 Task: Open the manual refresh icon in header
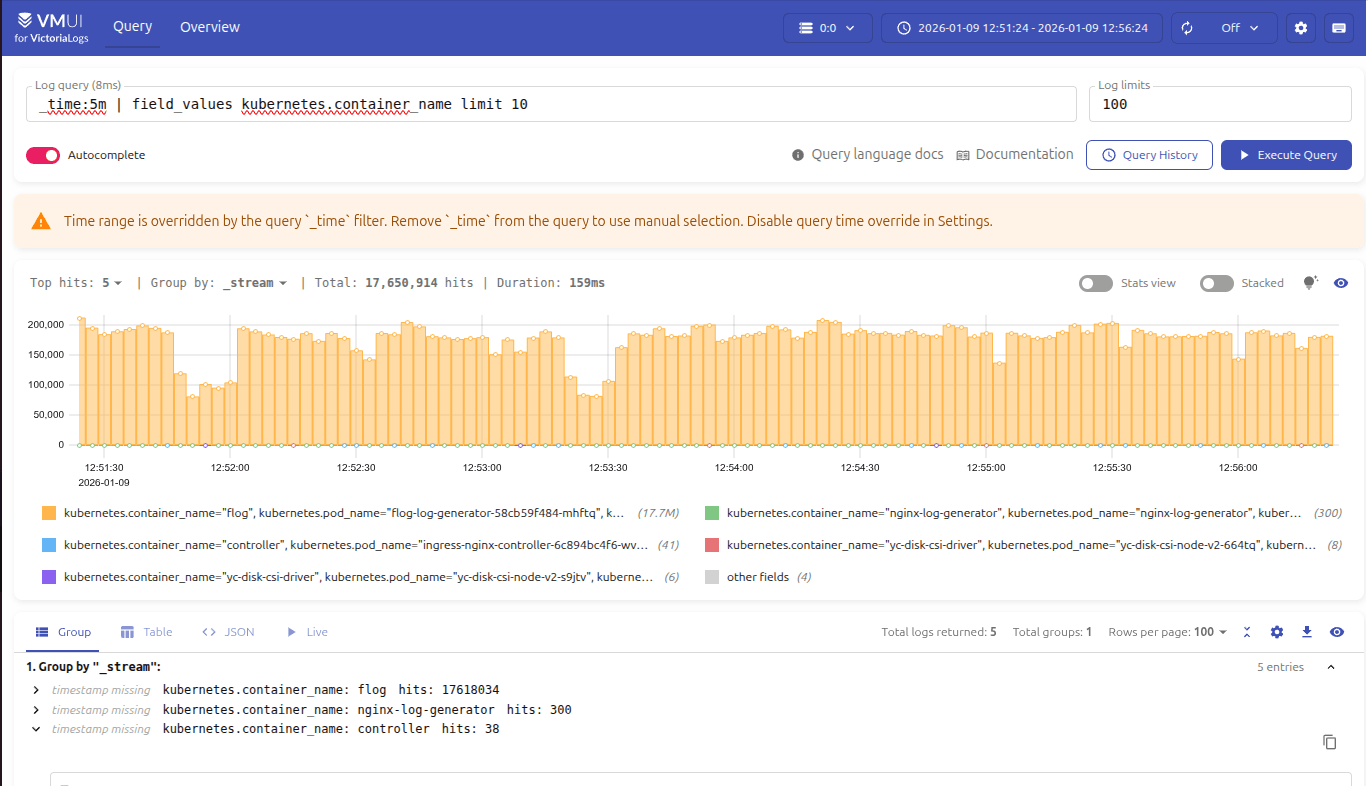coord(1187,28)
